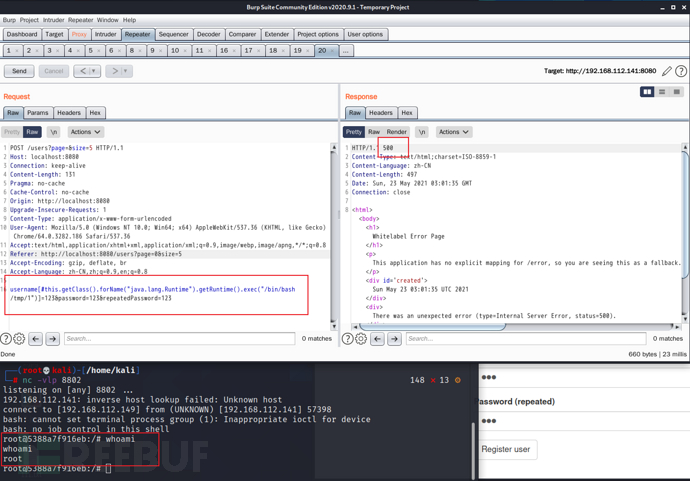Image resolution: width=690 pixels, height=481 pixels.
Task: Edit target with the pencil icon
Action: coord(667,71)
